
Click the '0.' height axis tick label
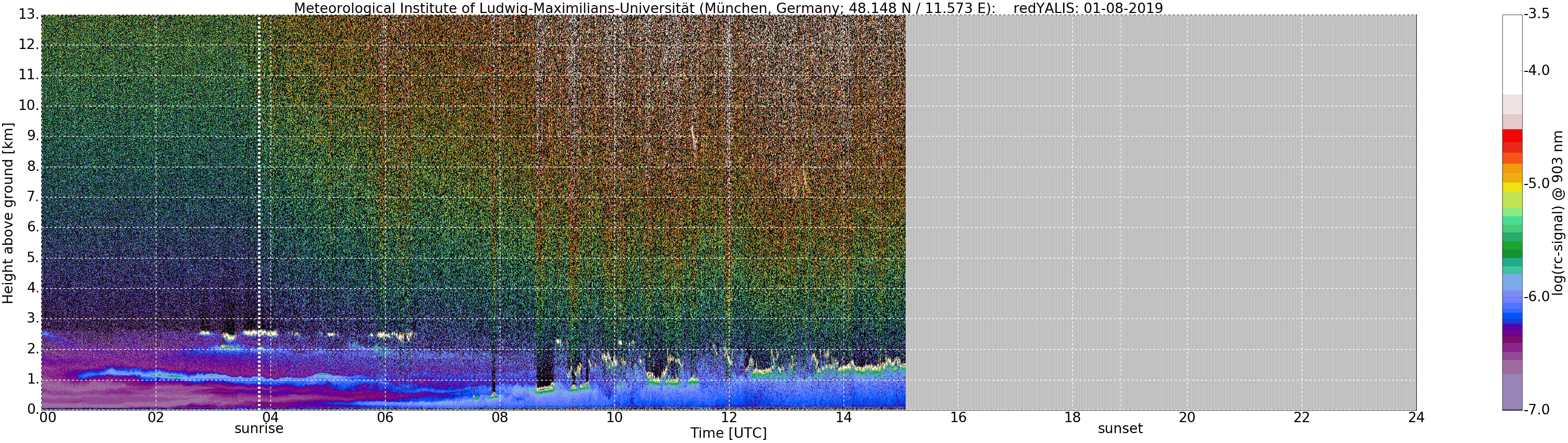click(32, 409)
